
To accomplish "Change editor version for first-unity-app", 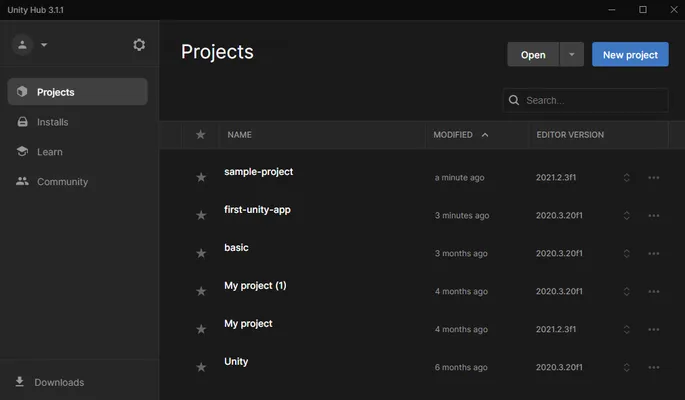I will pyautogui.click(x=626, y=215).
